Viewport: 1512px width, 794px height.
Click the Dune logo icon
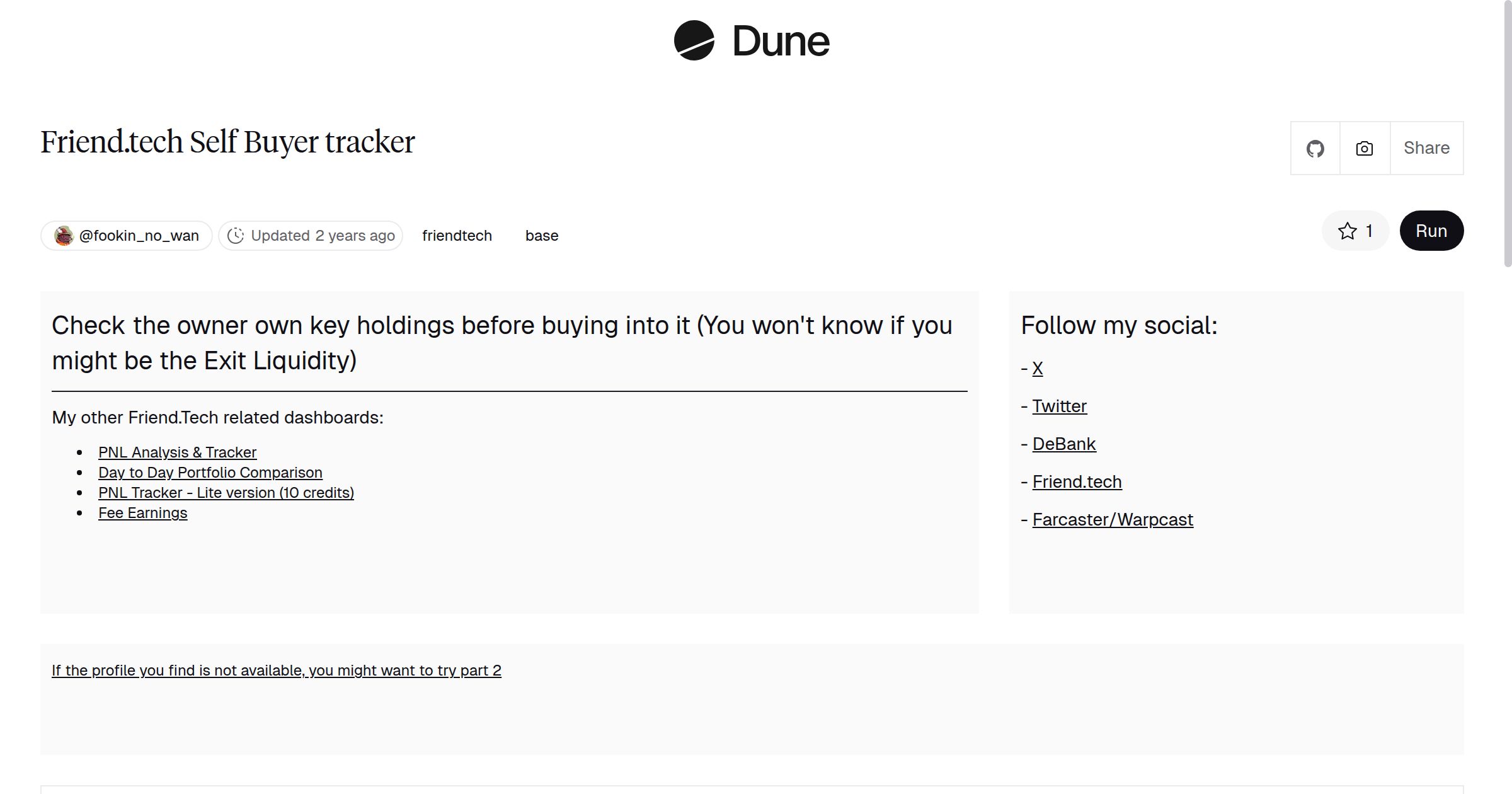[694, 40]
